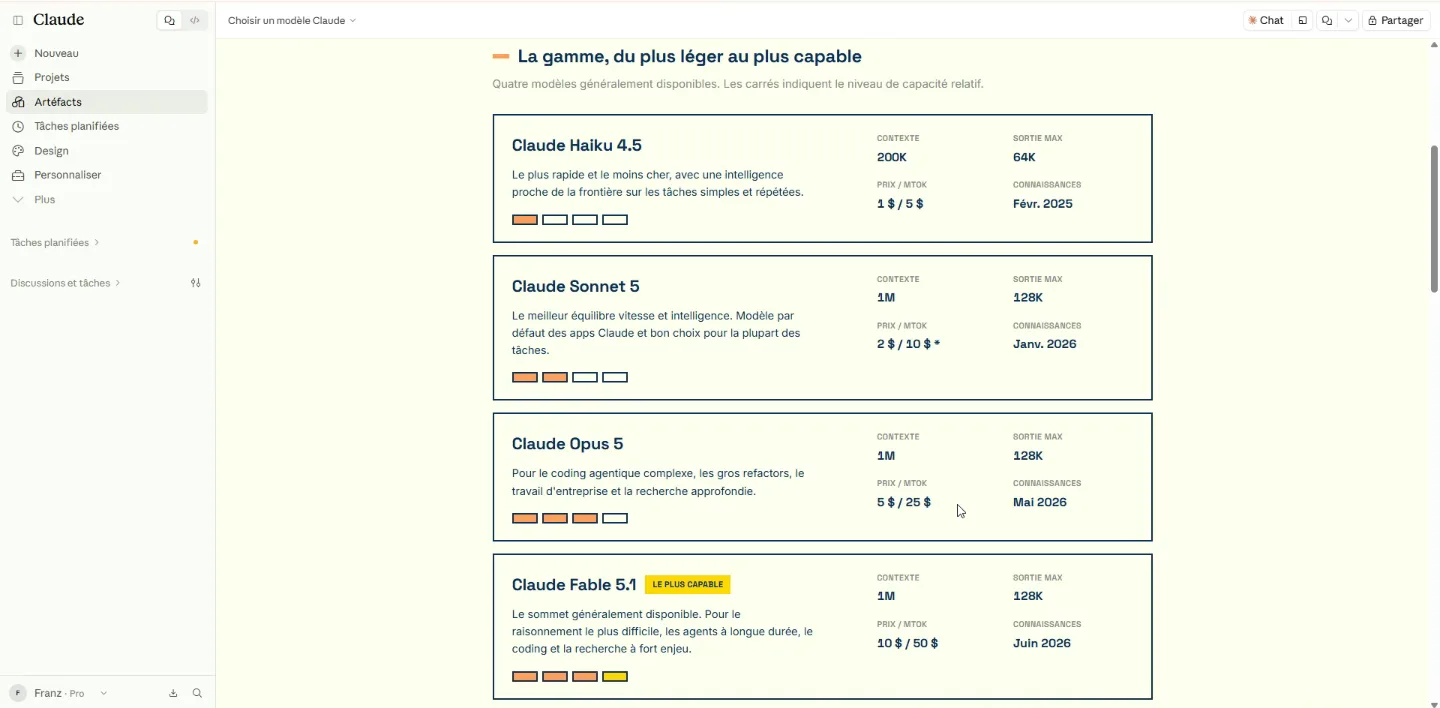
Task: Click knowledge date 'Janv. 2026'
Action: coord(1045,344)
